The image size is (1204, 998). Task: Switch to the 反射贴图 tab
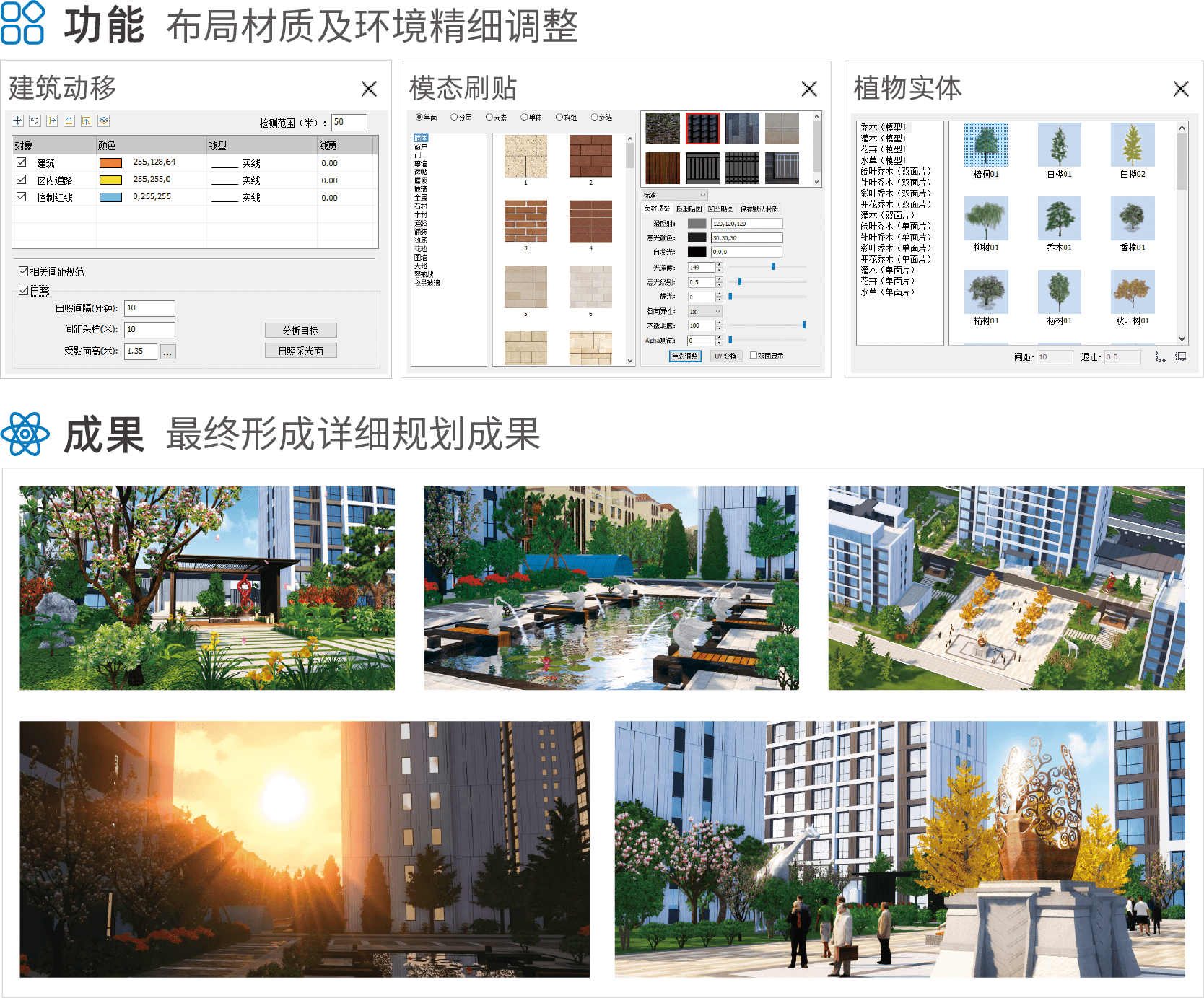689,209
